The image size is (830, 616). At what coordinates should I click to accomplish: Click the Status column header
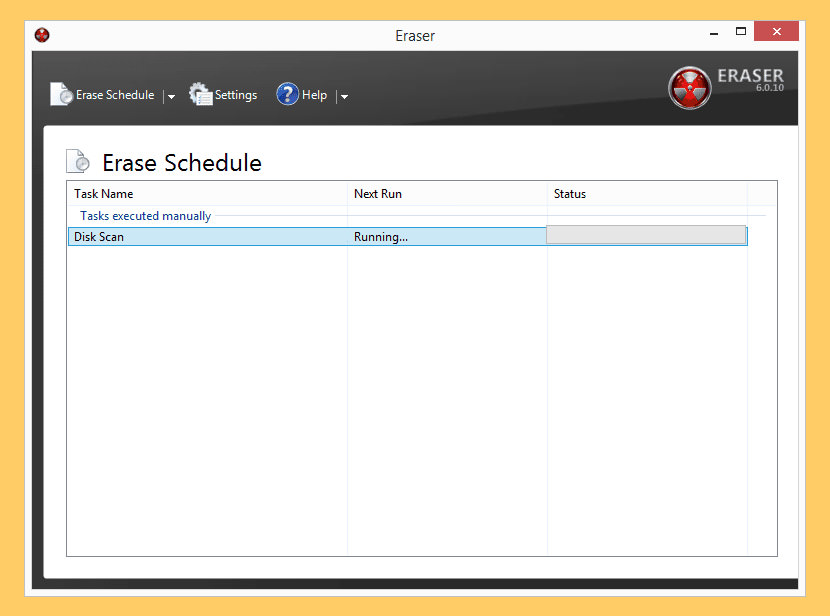(x=570, y=194)
